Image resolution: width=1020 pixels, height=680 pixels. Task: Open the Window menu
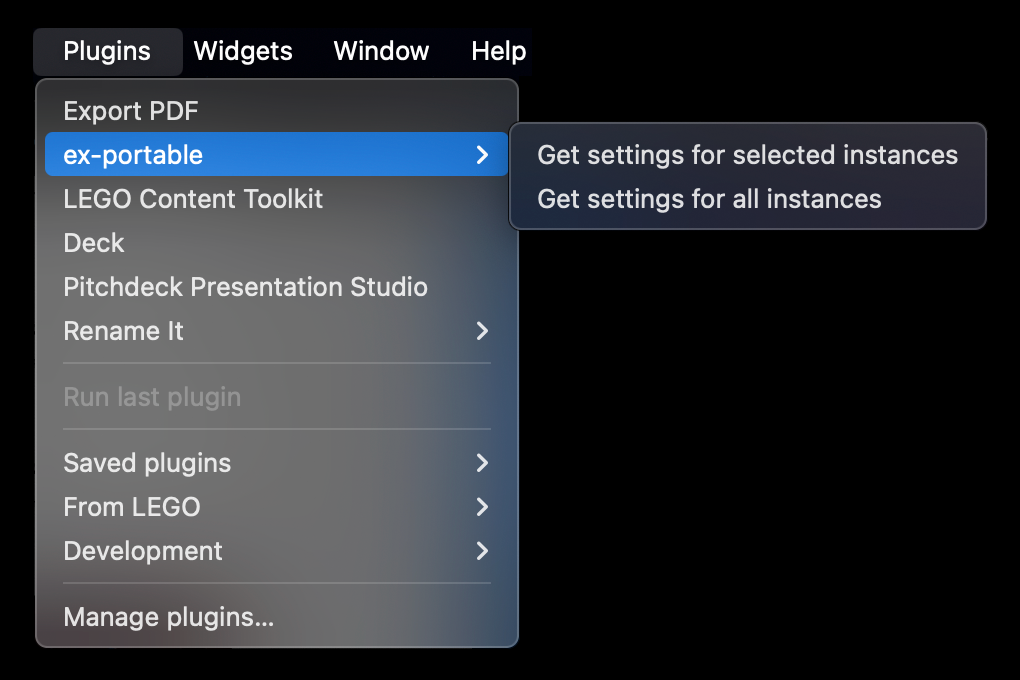[x=381, y=51]
